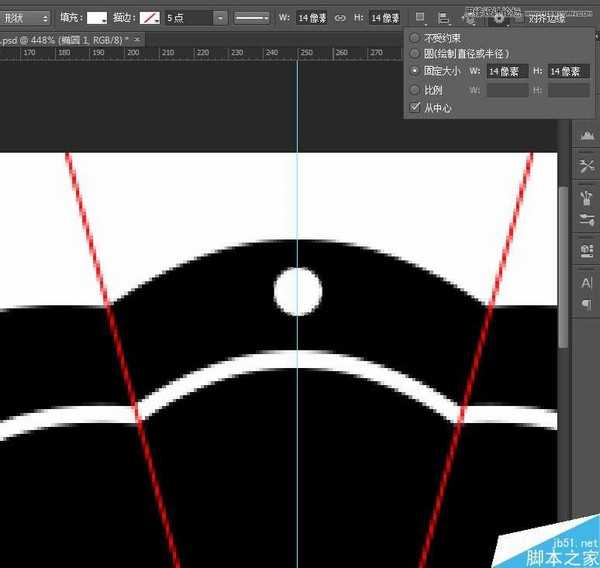This screenshot has width=600, height=568.
Task: Click the fixed size width field
Action: (507, 72)
